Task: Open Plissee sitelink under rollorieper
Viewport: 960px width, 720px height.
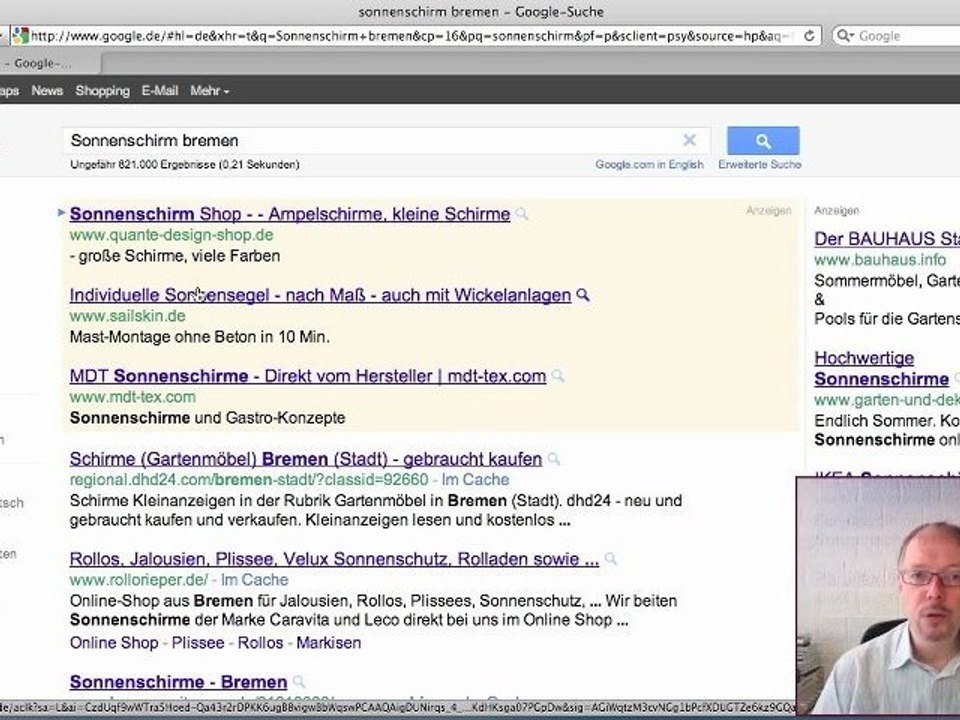Action: click(x=198, y=643)
